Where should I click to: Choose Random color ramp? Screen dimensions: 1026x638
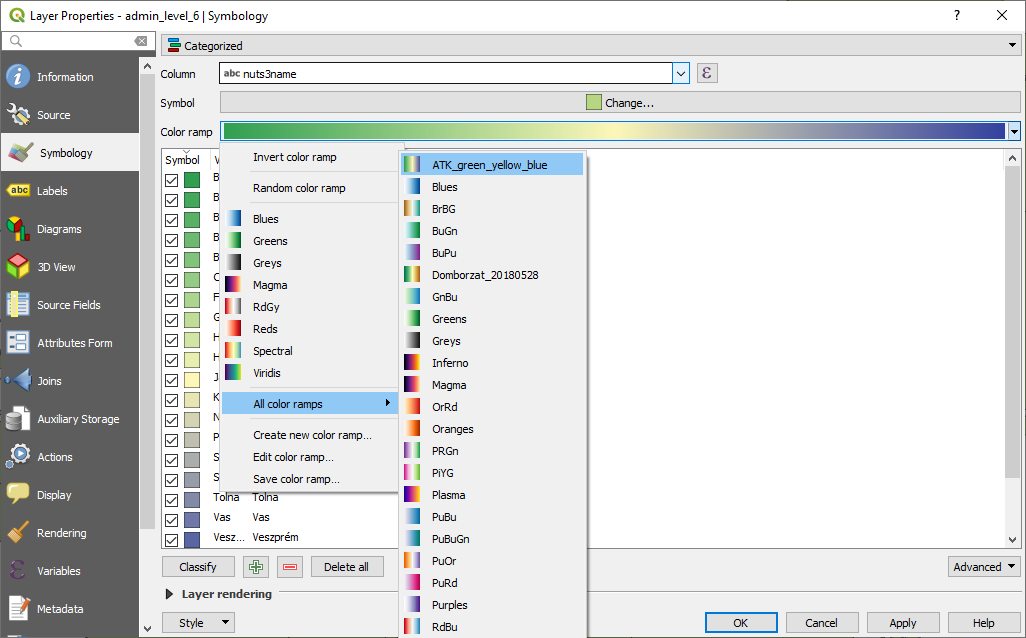tap(299, 188)
